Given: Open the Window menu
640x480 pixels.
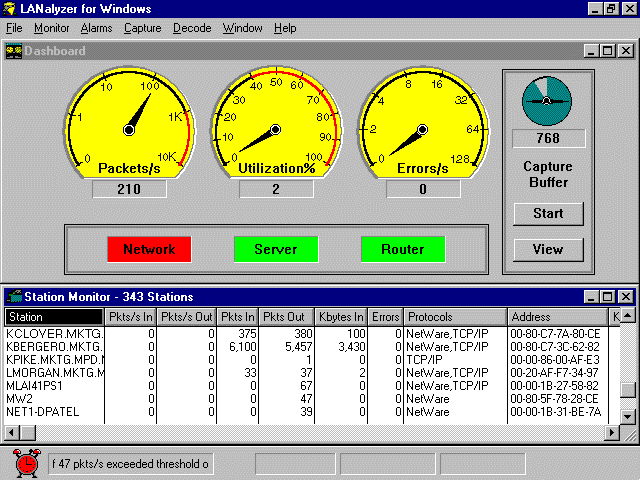Looking at the screenshot, I should coord(242,28).
